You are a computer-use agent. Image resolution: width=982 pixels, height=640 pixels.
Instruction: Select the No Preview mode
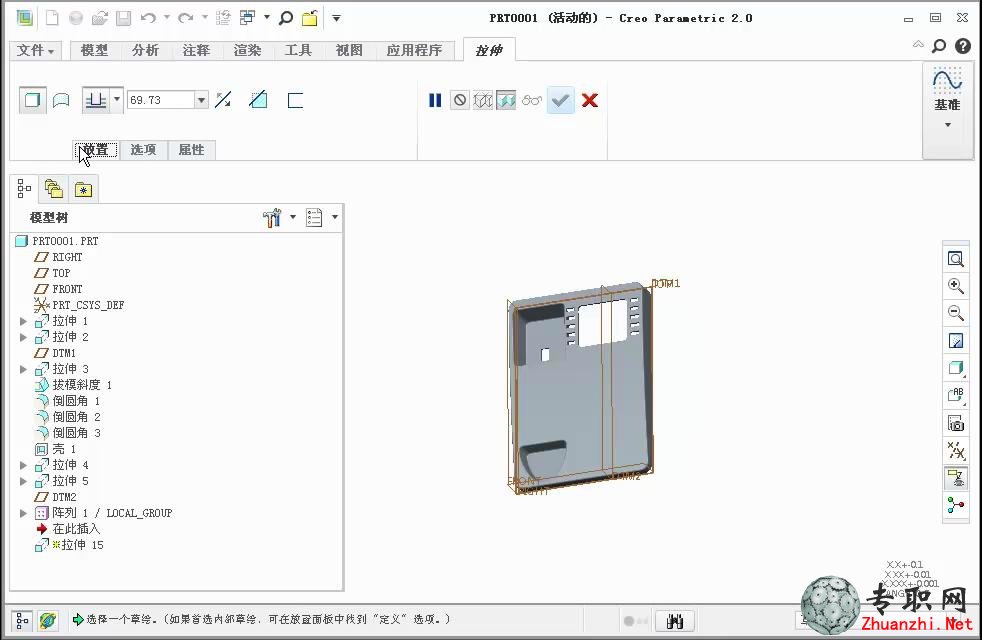point(460,100)
